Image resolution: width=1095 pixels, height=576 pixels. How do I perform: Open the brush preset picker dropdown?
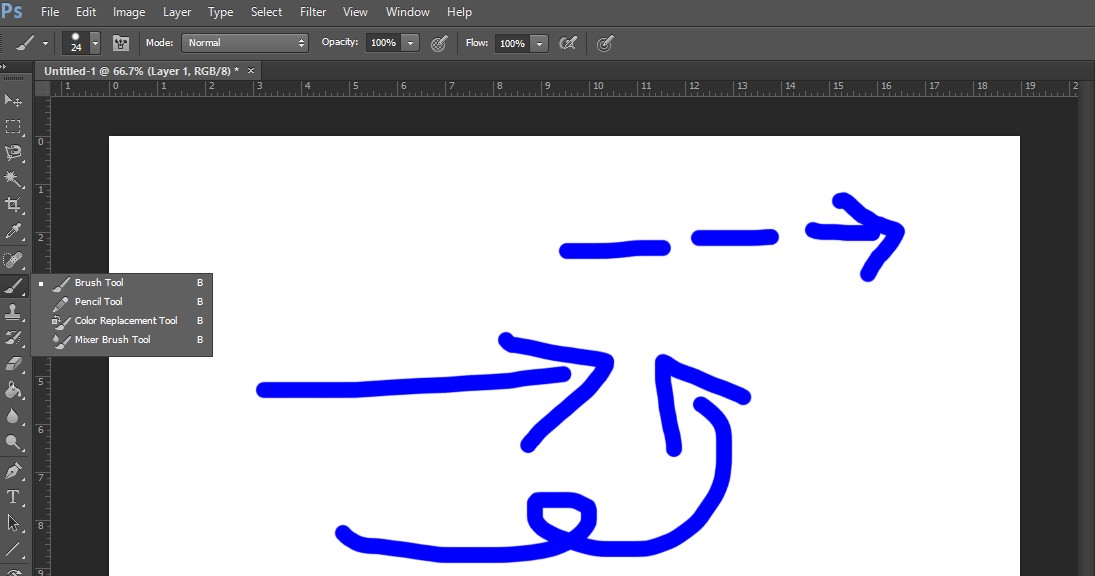coord(95,43)
